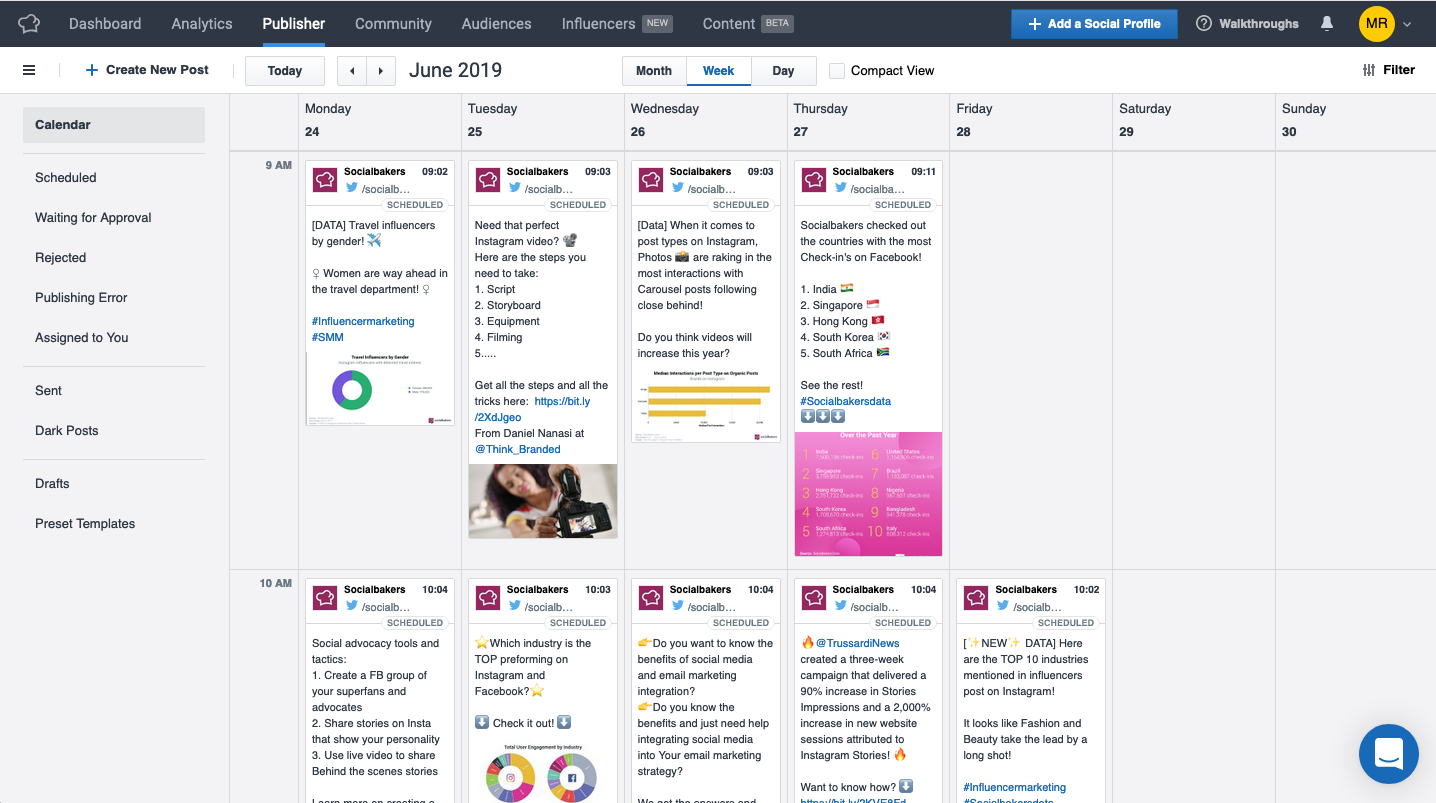
Task: Open the Analytics tab
Action: 202,23
